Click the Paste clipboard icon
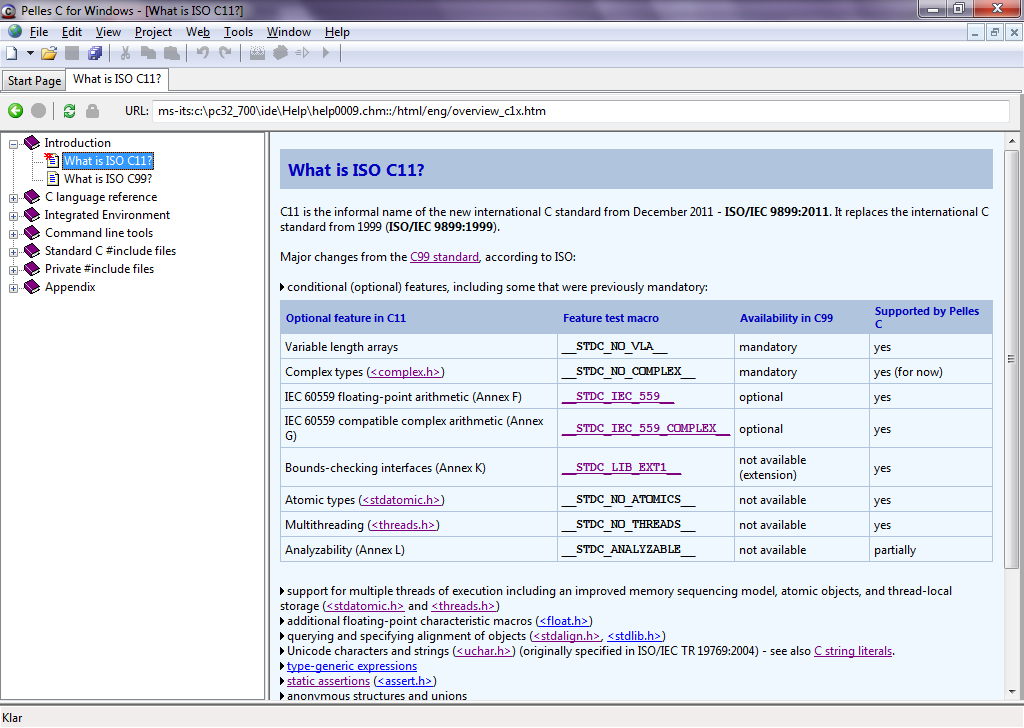Screen dimensions: 1024x728 [x=172, y=53]
